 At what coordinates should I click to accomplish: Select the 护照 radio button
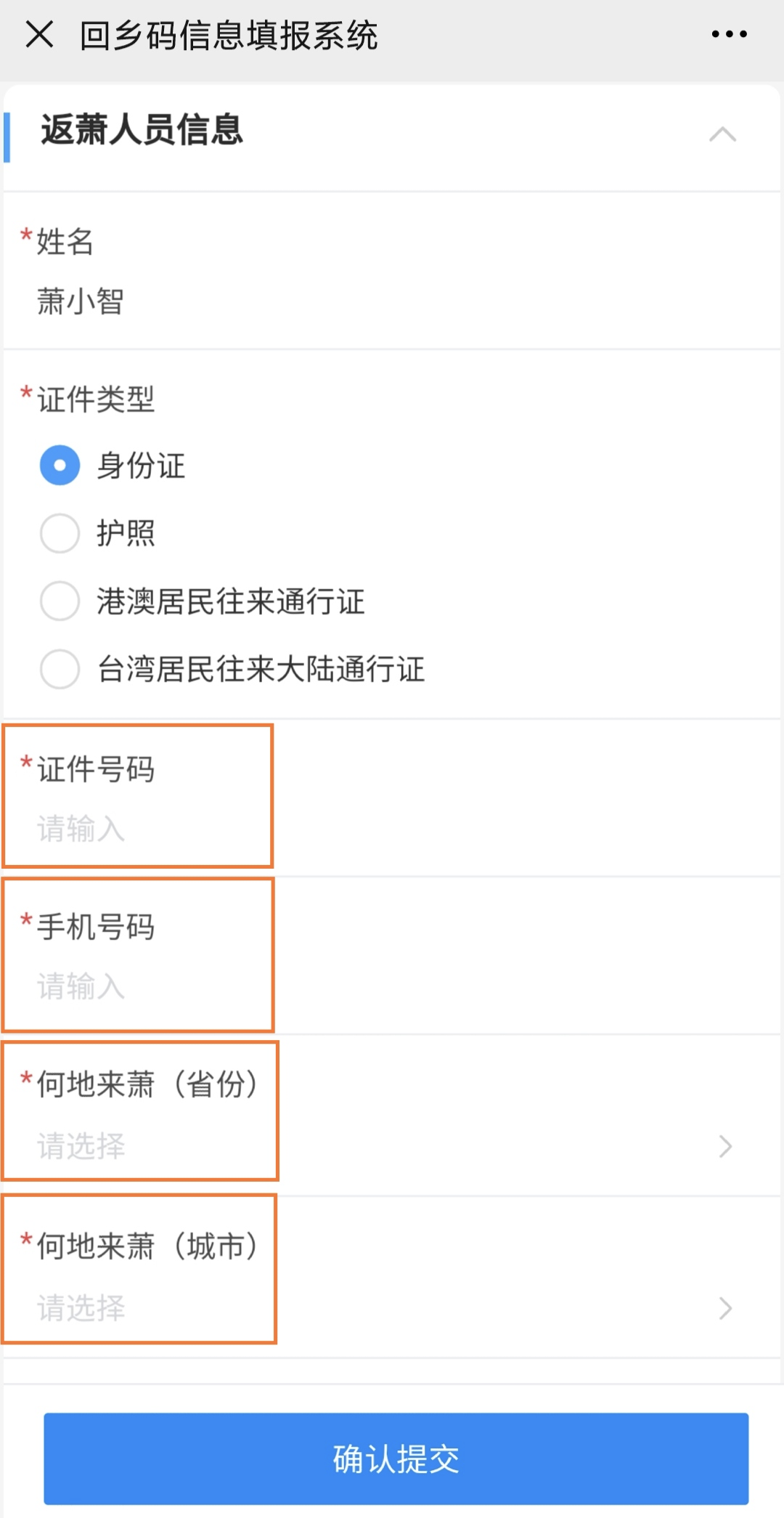coord(60,533)
